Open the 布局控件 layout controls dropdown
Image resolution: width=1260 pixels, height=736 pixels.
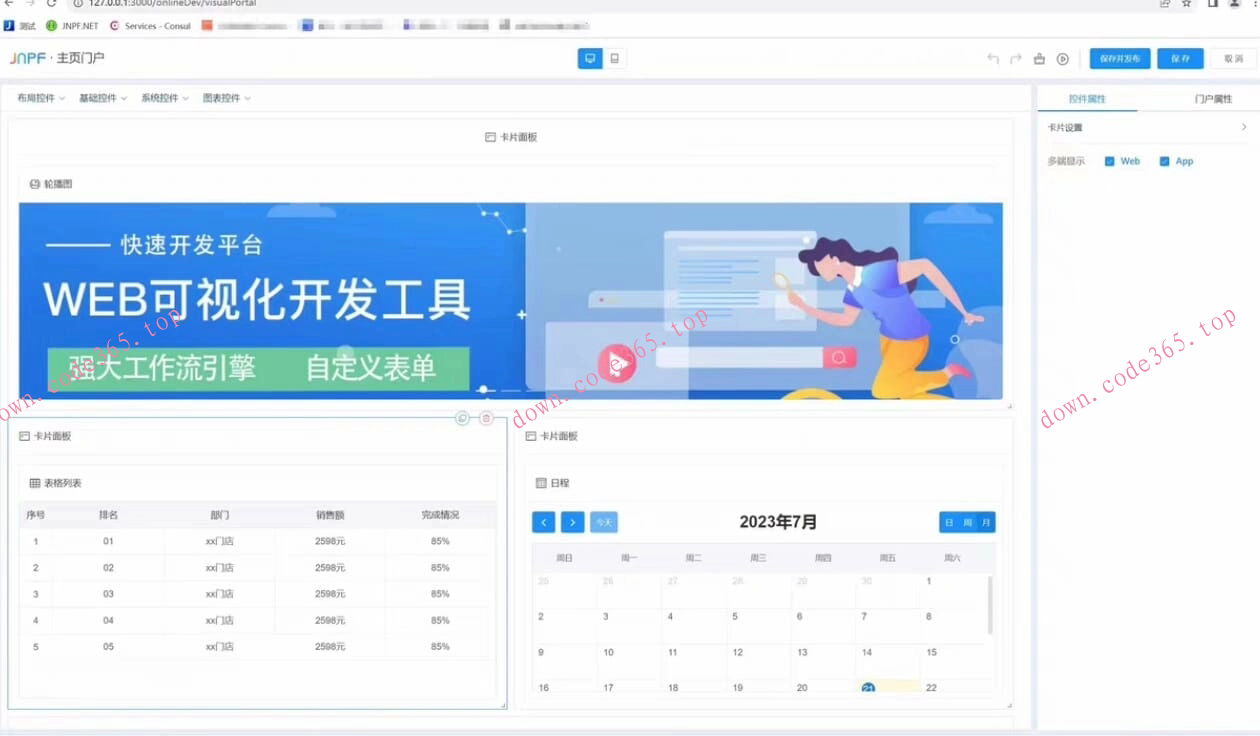point(40,98)
